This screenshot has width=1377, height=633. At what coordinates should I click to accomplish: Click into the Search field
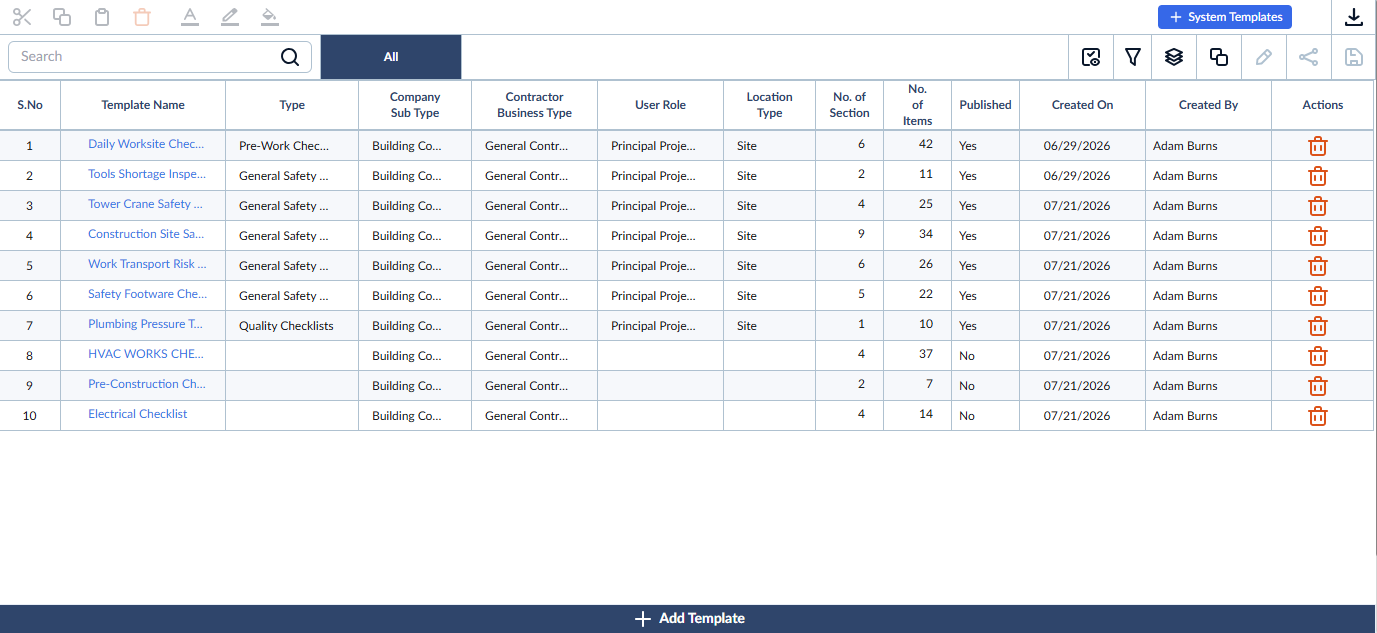click(x=145, y=57)
